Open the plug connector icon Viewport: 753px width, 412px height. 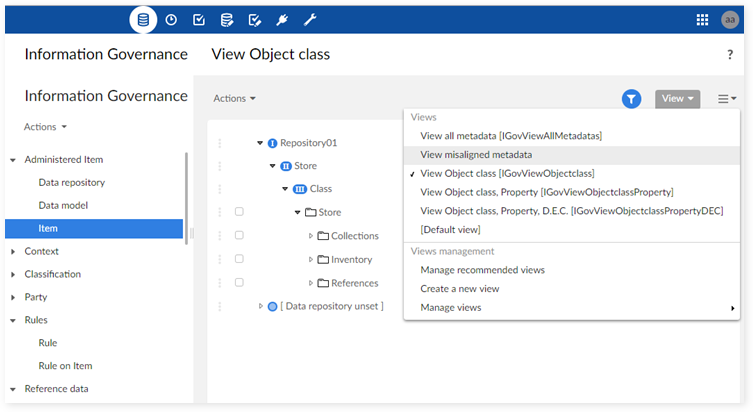[282, 19]
